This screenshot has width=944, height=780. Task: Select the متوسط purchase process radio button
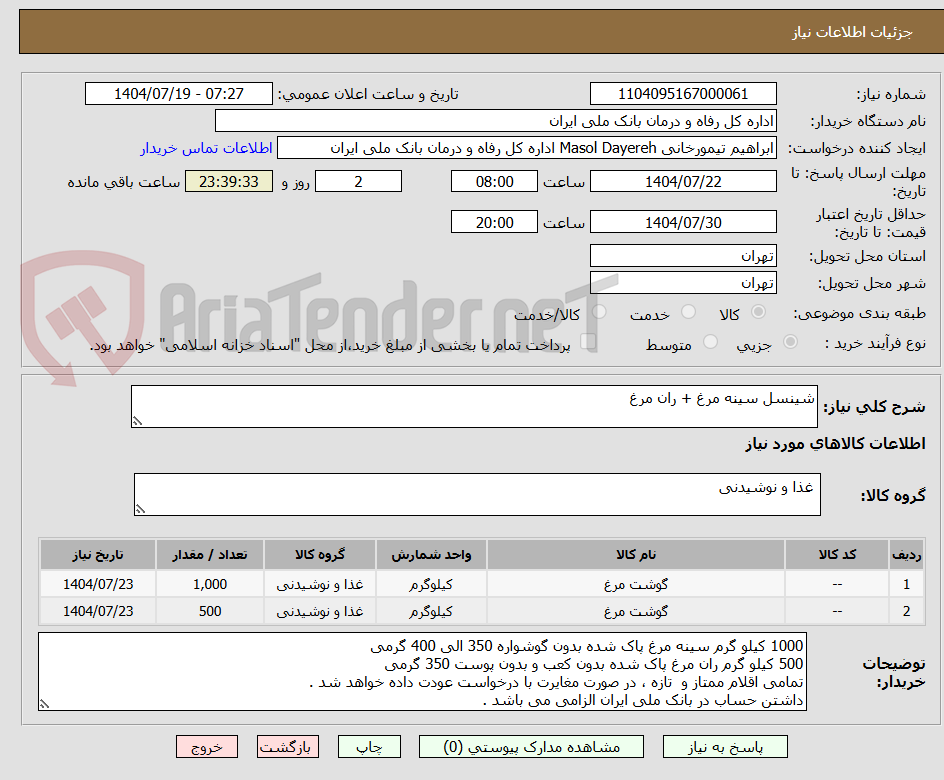point(710,343)
